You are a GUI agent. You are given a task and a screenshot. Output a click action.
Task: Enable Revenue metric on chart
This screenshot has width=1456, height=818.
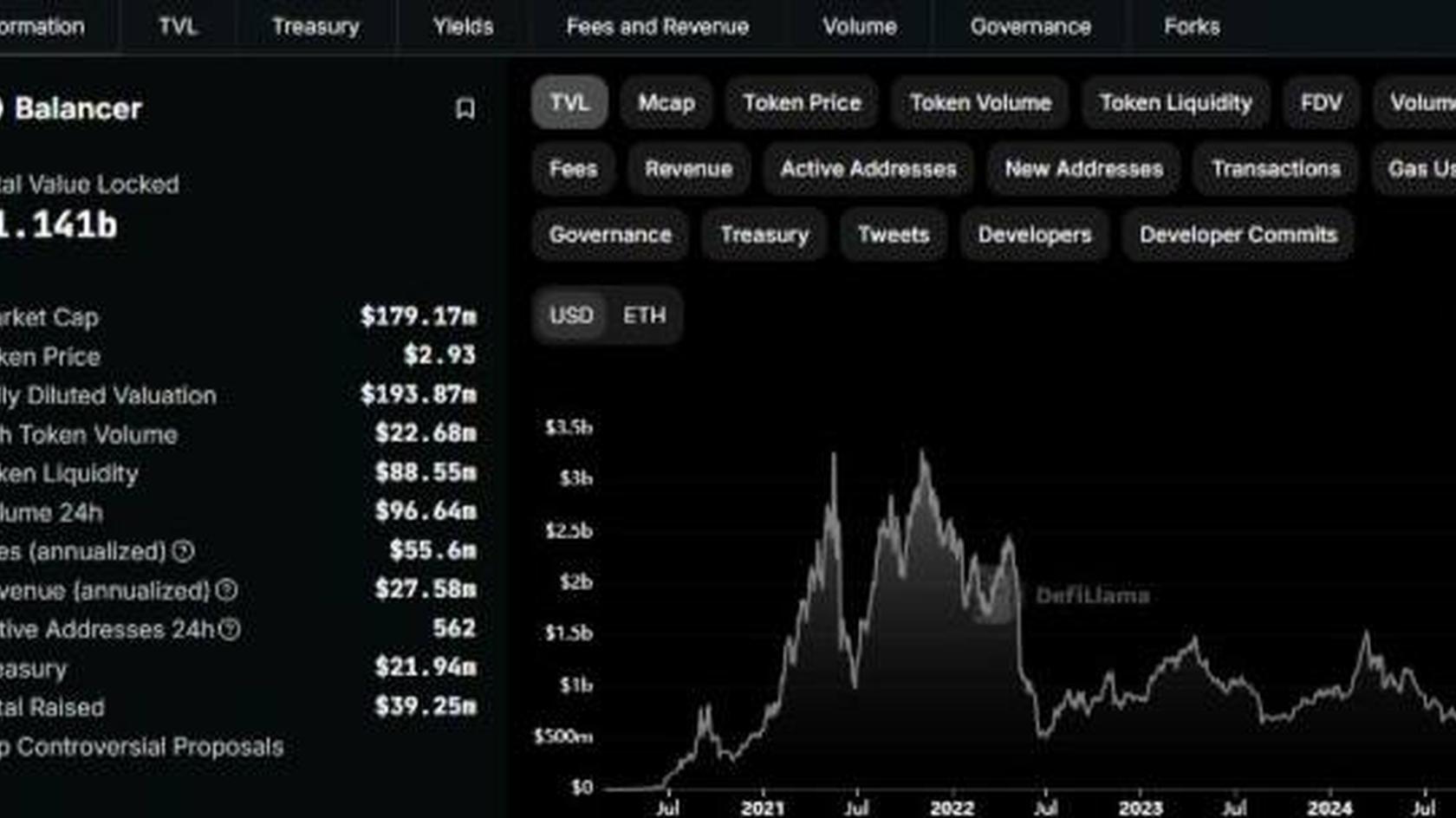(688, 169)
